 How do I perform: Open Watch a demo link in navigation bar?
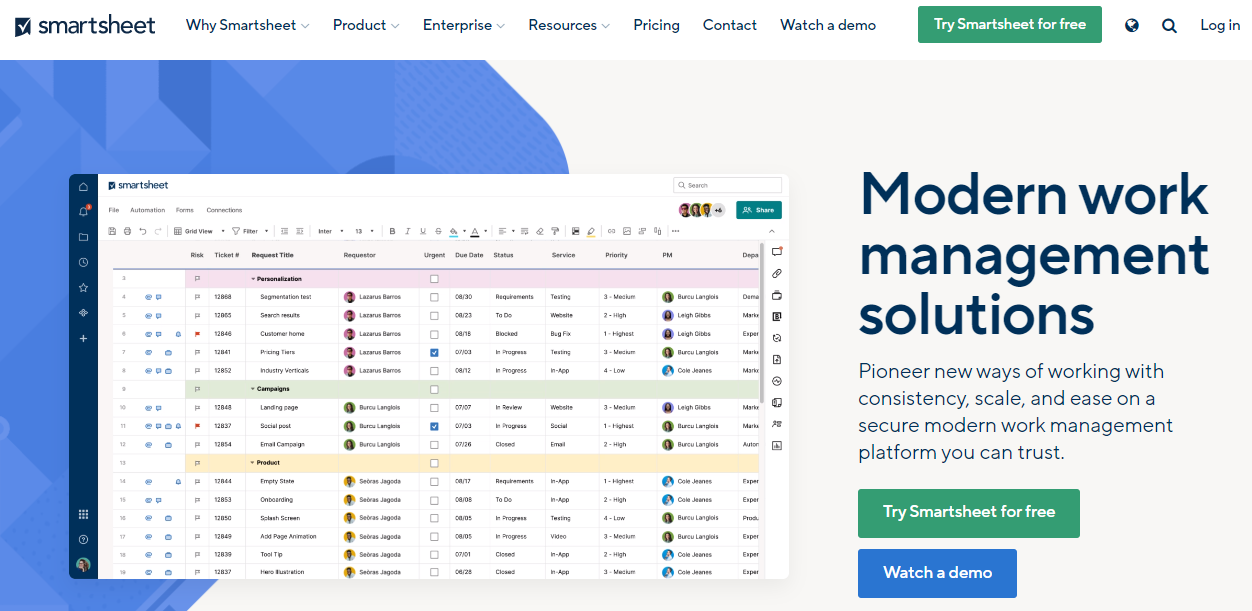(828, 25)
